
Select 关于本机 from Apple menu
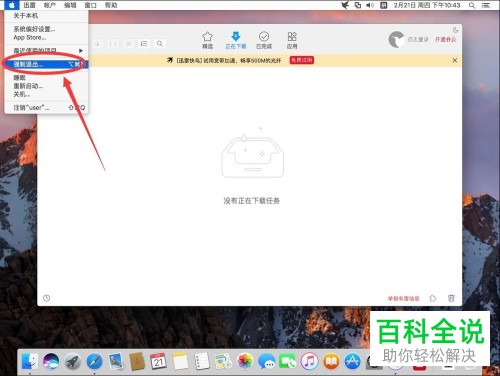[46, 16]
